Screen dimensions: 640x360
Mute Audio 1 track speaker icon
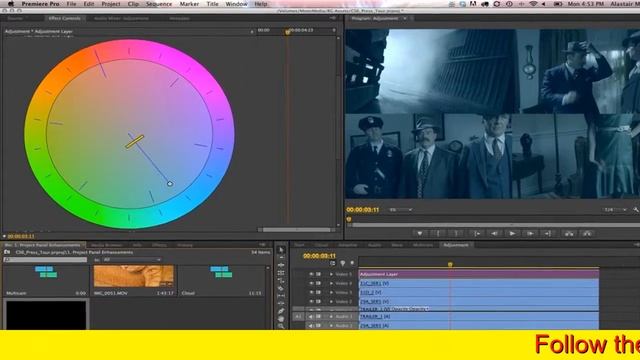311,317
